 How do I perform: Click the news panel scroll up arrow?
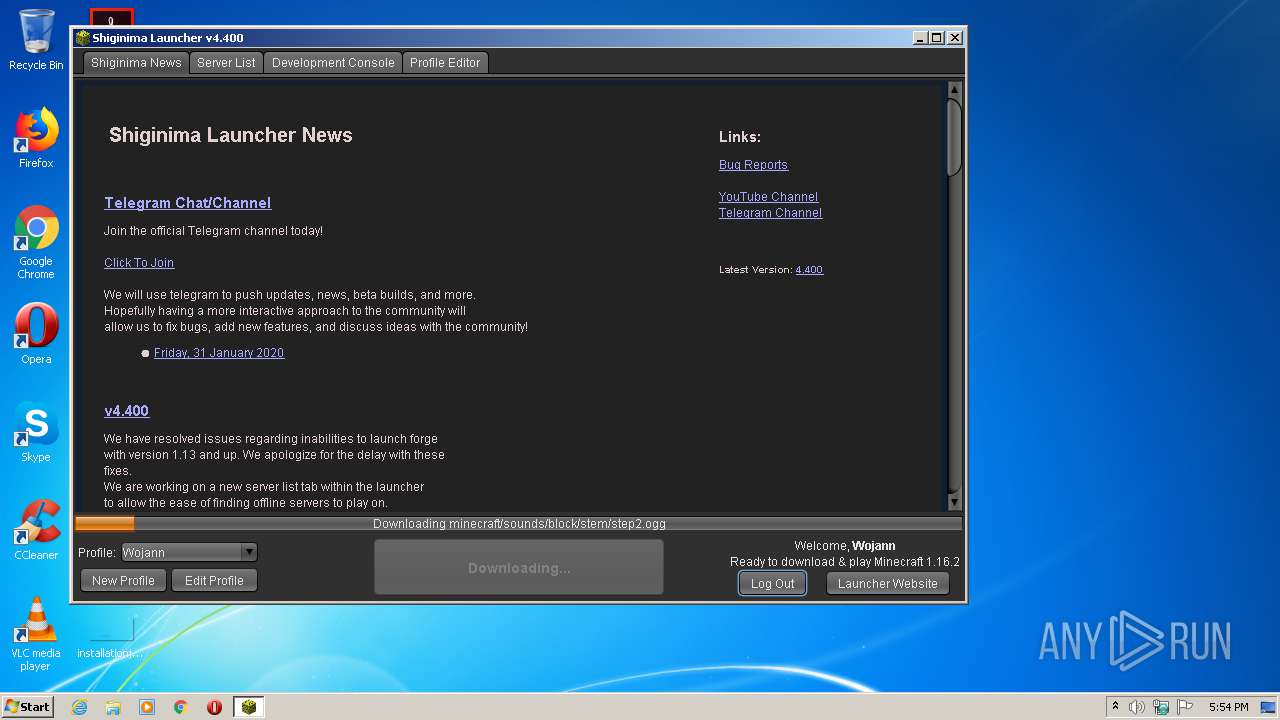(x=954, y=90)
